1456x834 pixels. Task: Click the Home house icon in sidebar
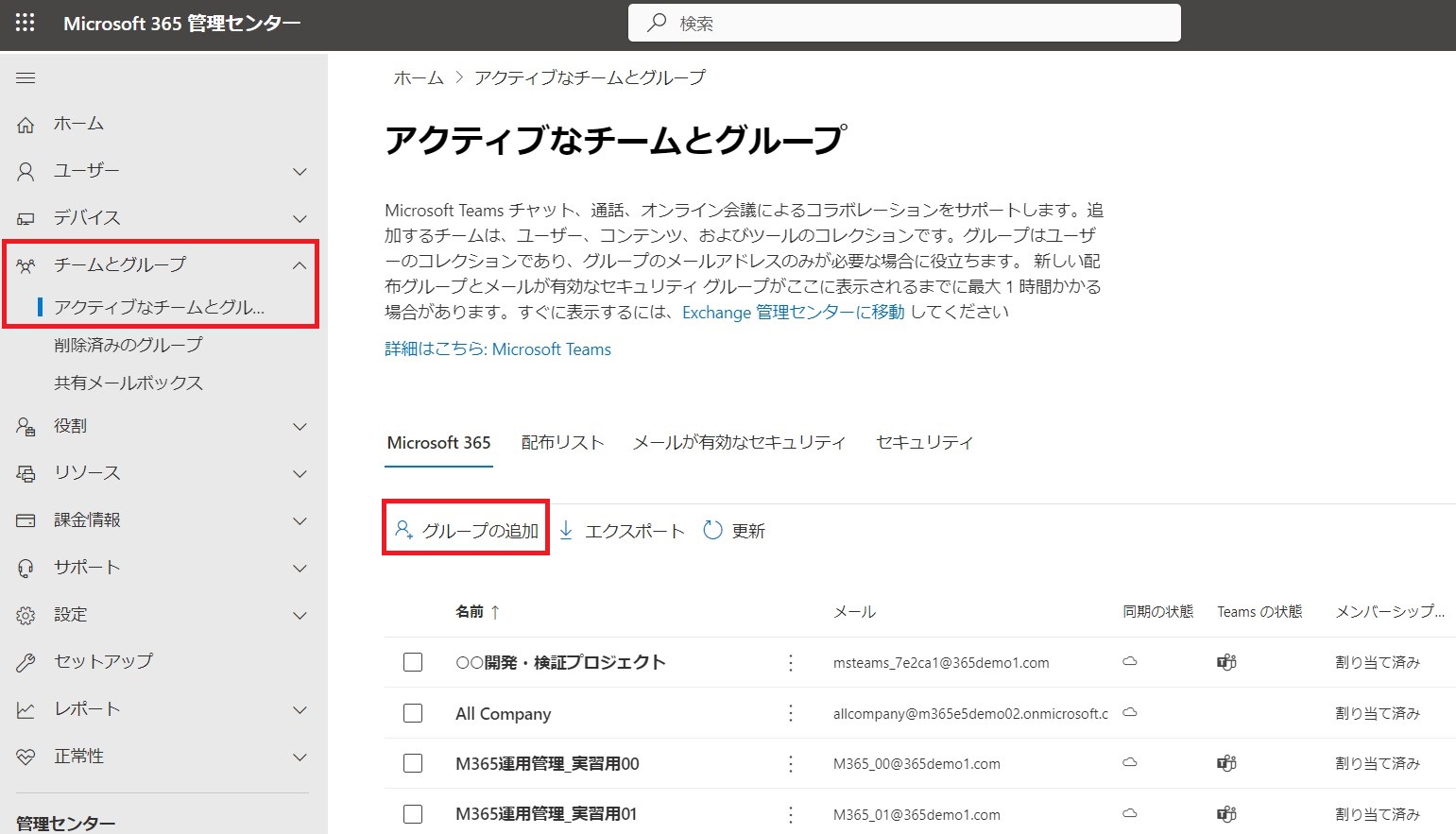(x=26, y=124)
